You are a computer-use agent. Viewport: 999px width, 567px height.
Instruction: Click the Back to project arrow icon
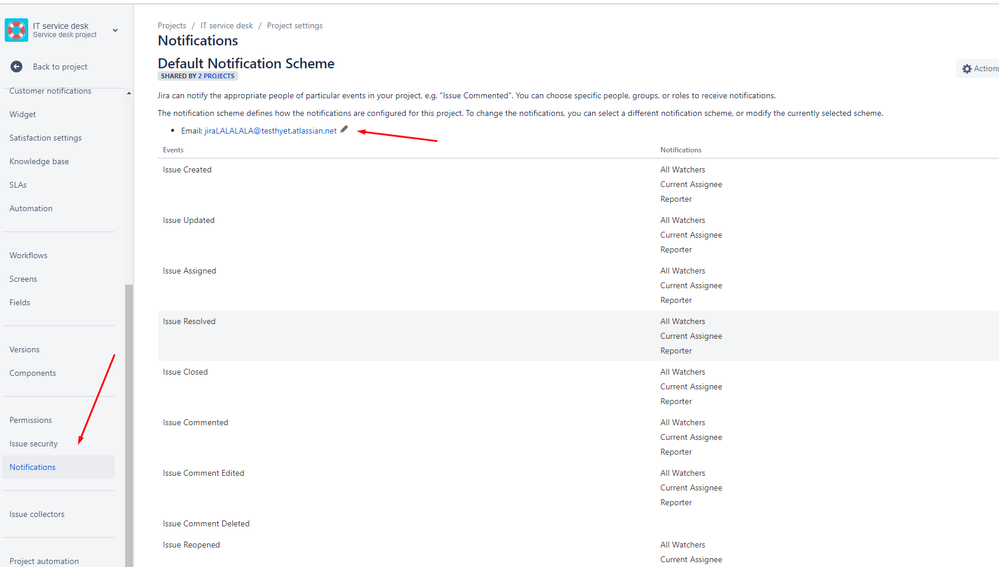pos(17,66)
